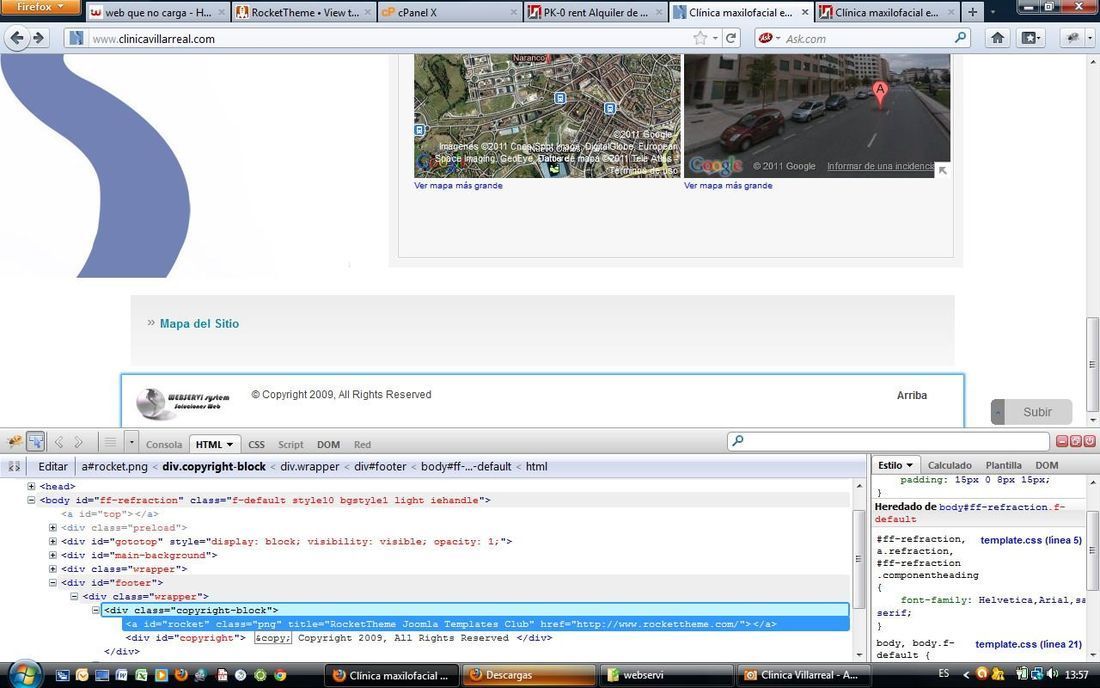Open bookmarks toolbar icon
The image size is (1100, 688).
tap(1030, 38)
